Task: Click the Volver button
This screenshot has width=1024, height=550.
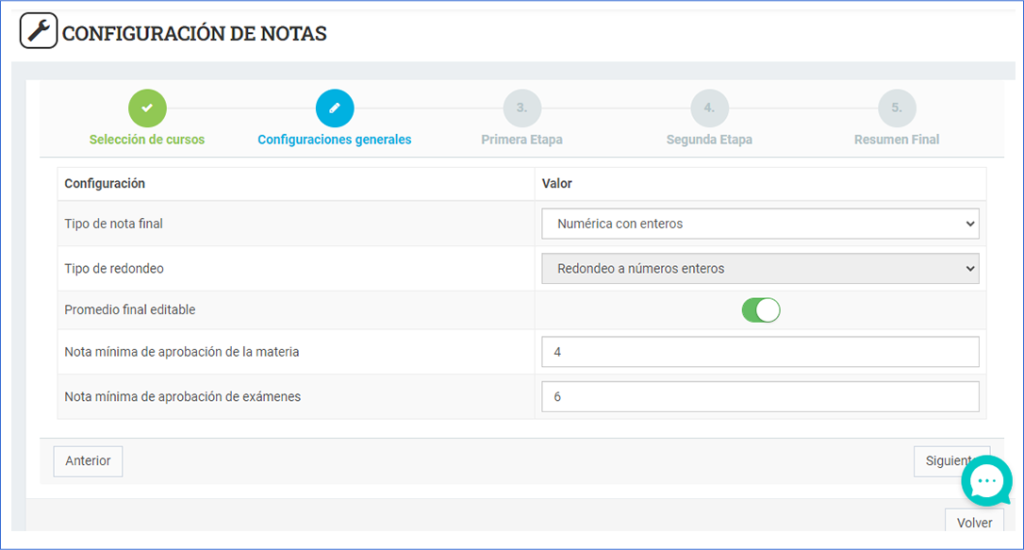Action: 974,522
